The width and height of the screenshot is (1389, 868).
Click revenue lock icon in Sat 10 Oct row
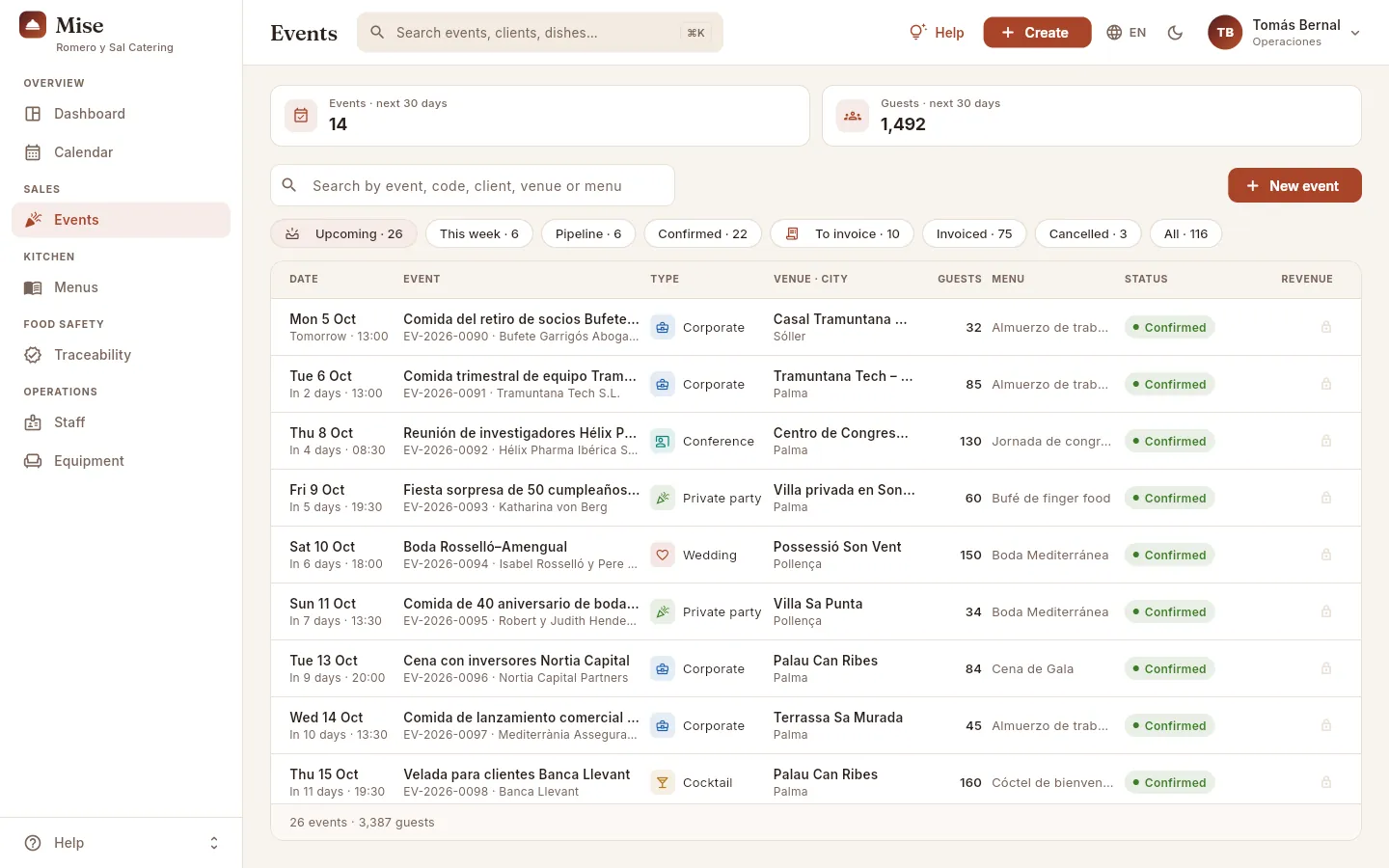1326,556
